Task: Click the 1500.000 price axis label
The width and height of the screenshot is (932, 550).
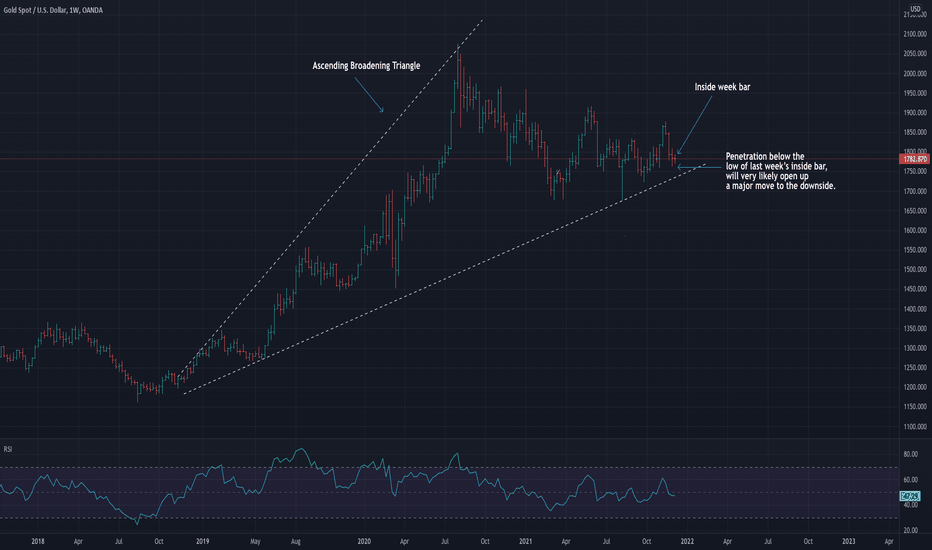Action: (915, 269)
